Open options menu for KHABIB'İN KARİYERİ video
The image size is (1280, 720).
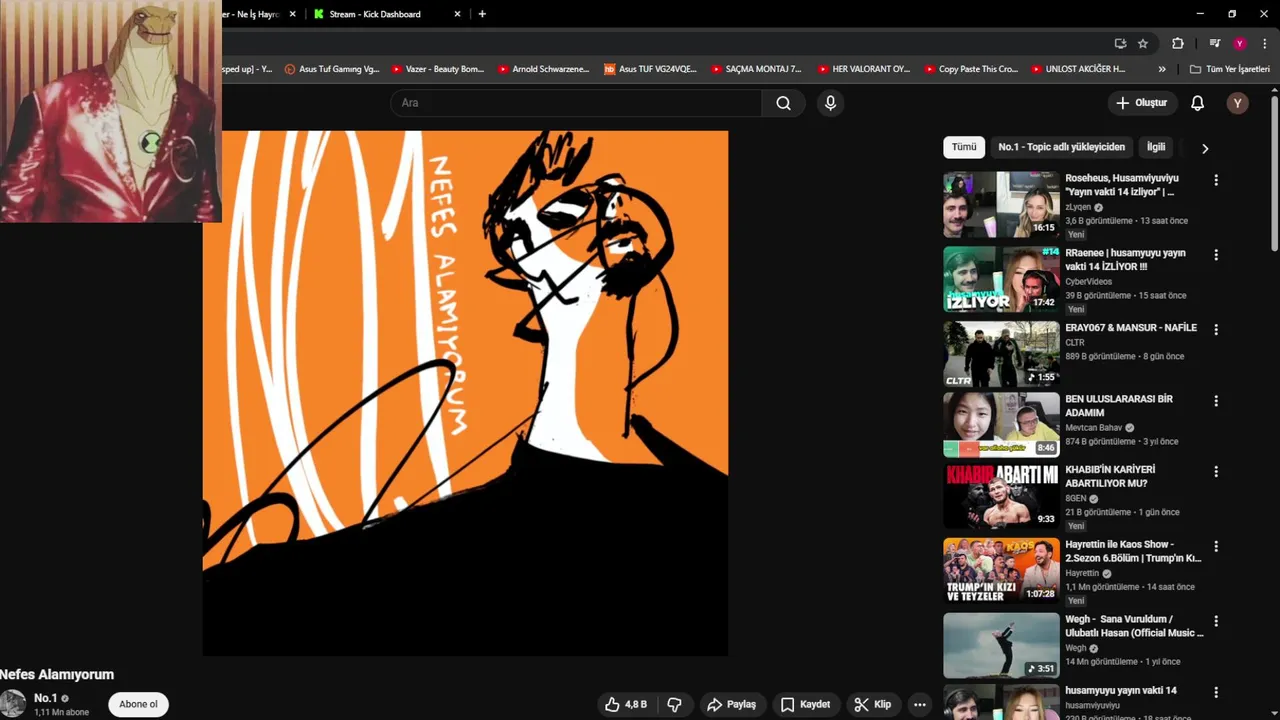point(1216,471)
